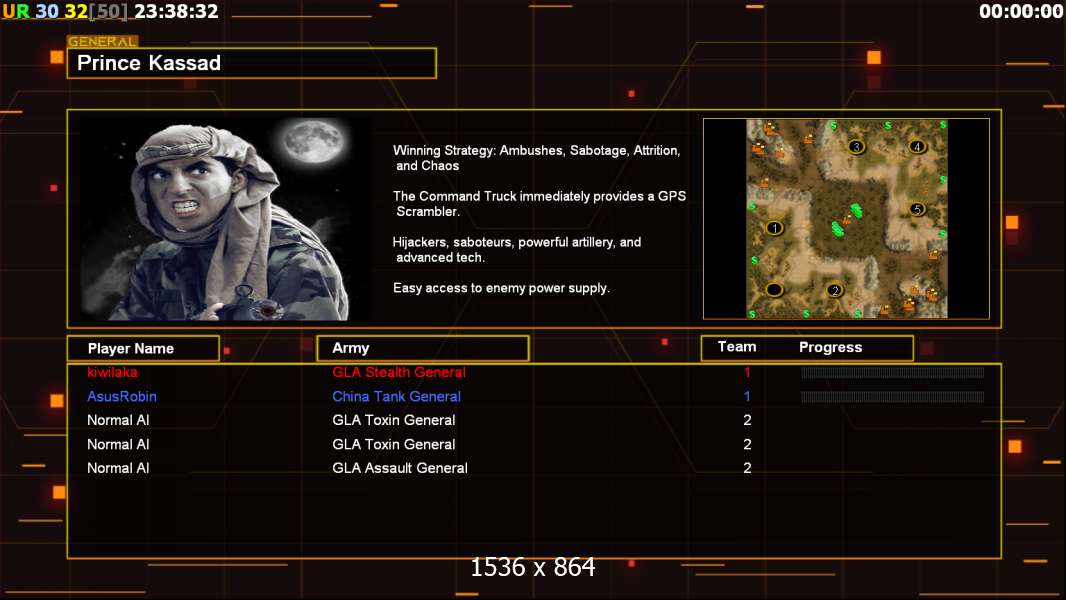Click the China Tank General army entry
The height and width of the screenshot is (600, 1066).
[396, 396]
